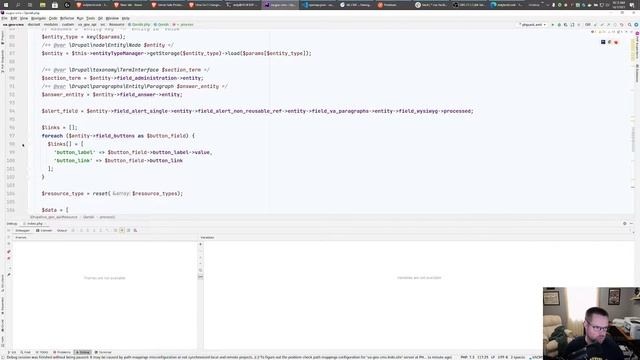
Task: Open the Terminal tool window button
Action: tap(103, 352)
